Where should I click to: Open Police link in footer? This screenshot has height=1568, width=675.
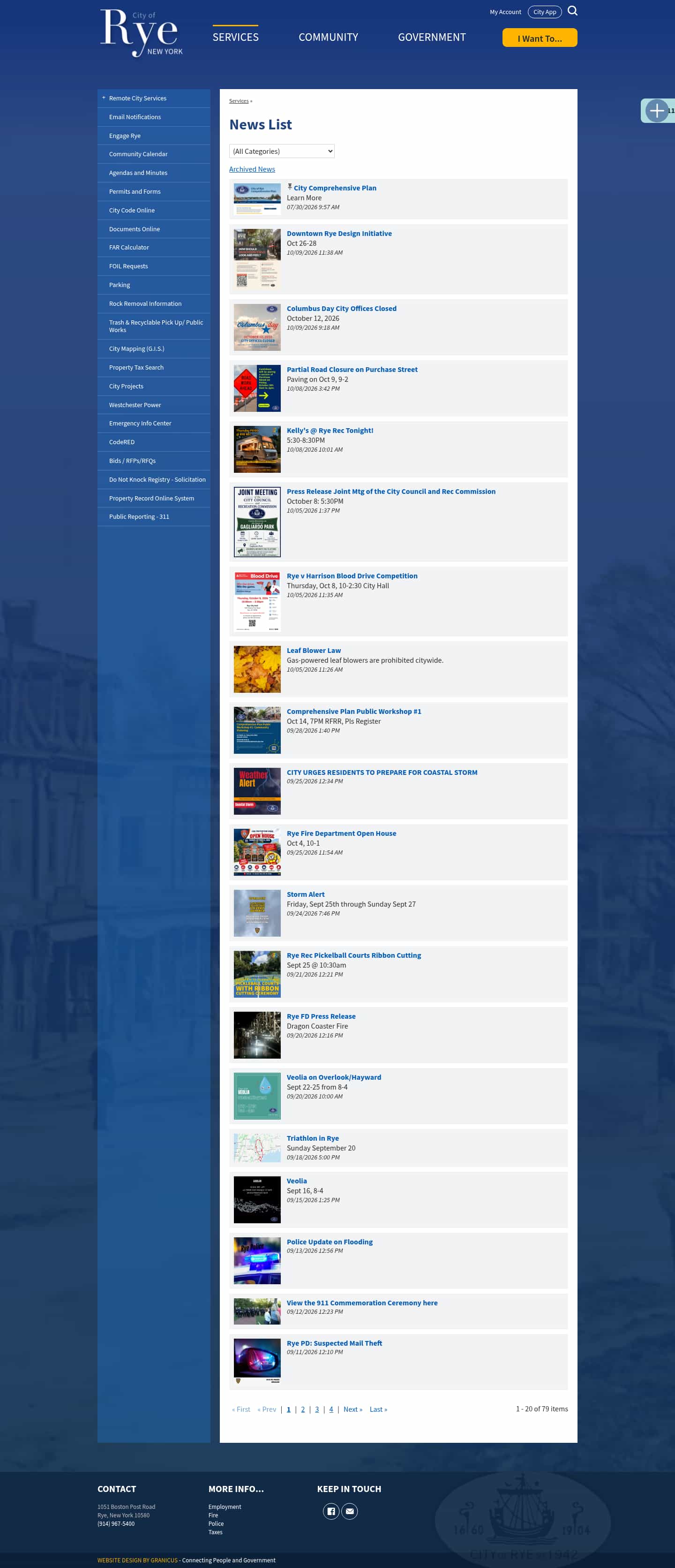pyautogui.click(x=216, y=1523)
